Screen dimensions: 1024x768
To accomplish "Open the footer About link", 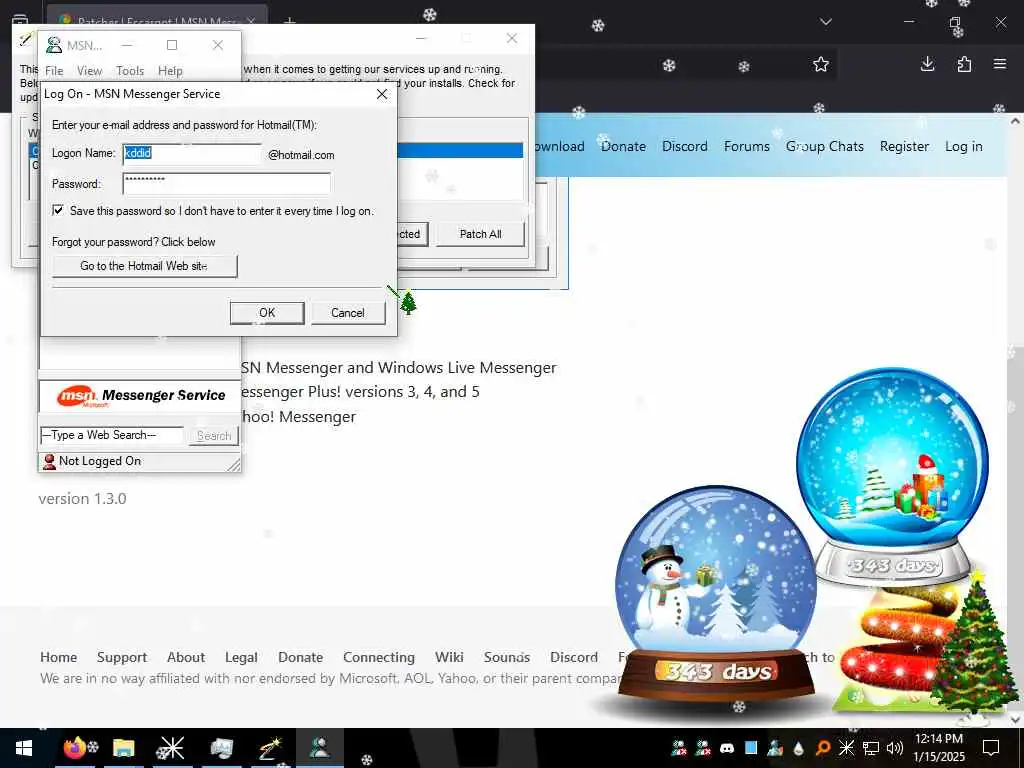I will point(185,657).
